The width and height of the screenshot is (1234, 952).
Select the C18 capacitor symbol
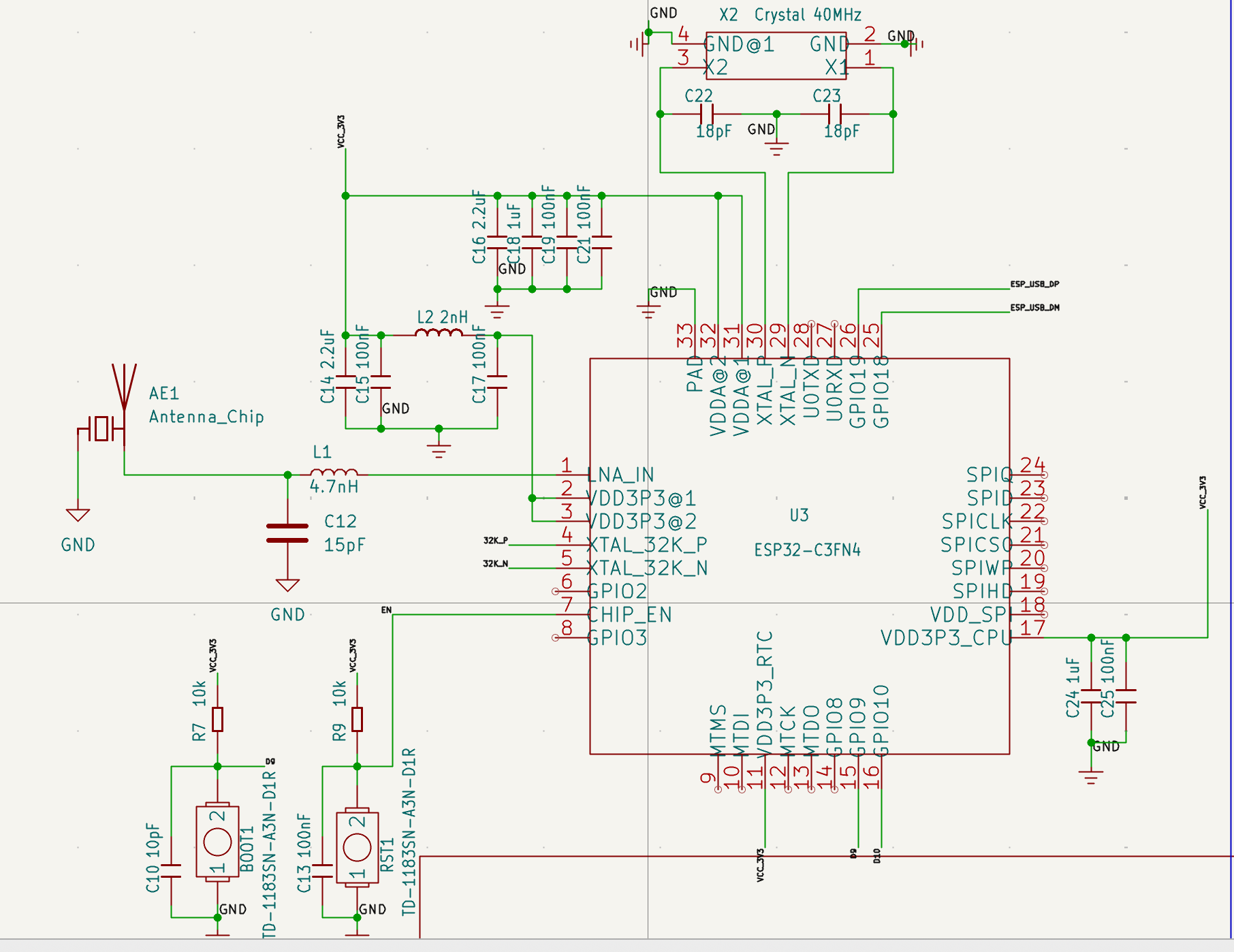coord(532,242)
